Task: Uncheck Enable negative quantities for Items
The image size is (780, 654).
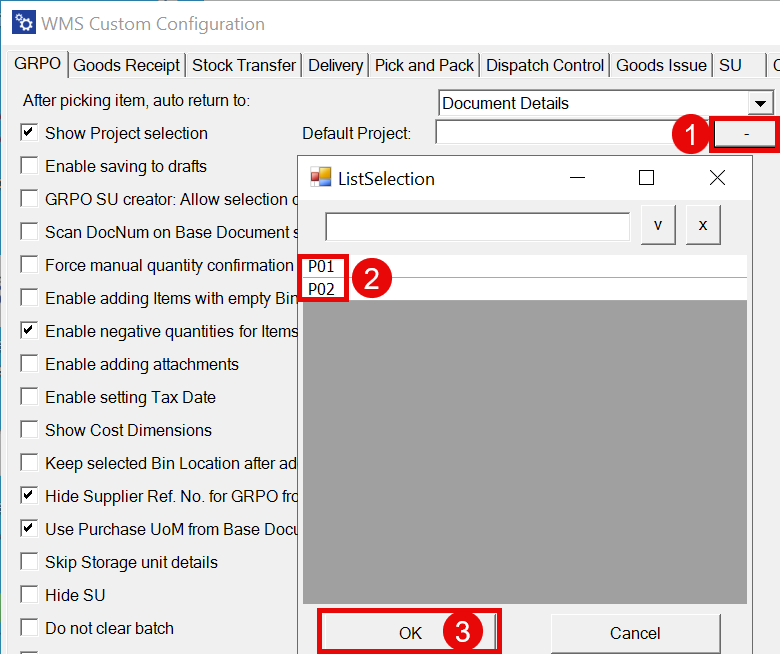Action: 29,331
